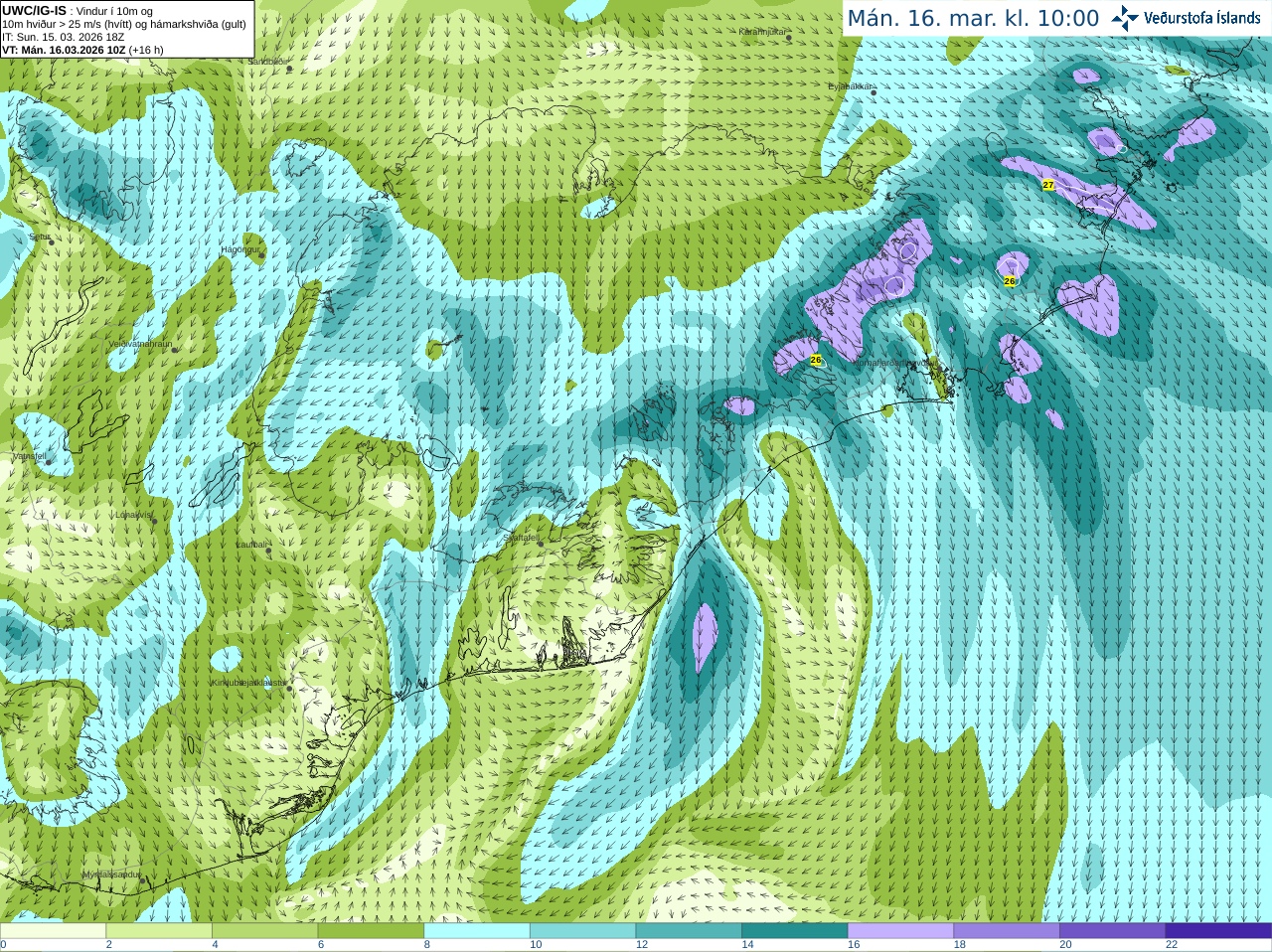Select the 10–12 m/s legend color swatch
Viewport: 1272px width, 952px height.
[x=582, y=931]
